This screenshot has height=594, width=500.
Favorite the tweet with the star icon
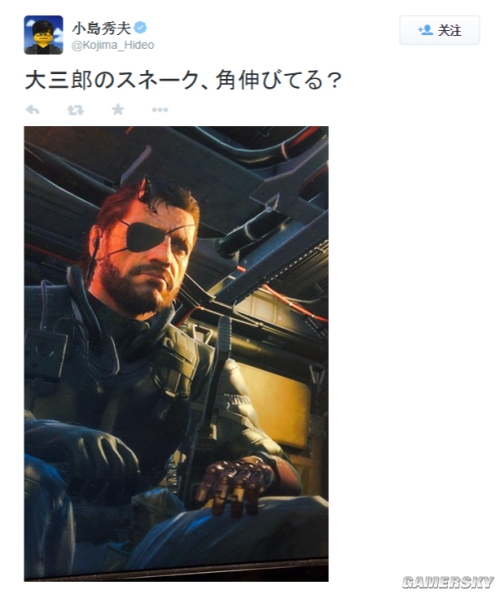(118, 109)
